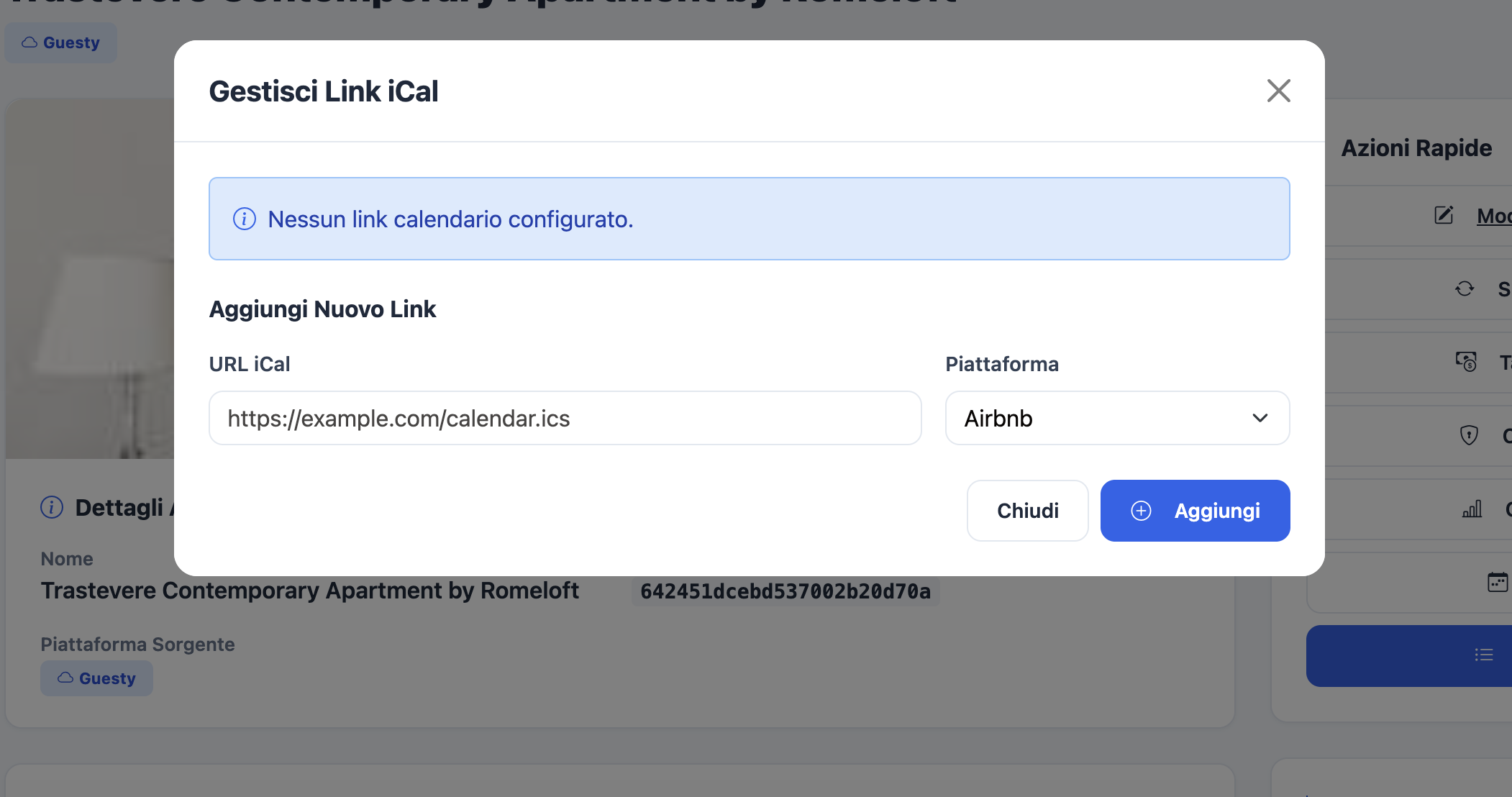The image size is (1512, 797).
Task: Open the Piattaforma dropdown showing Airbnb
Action: [x=1116, y=418]
